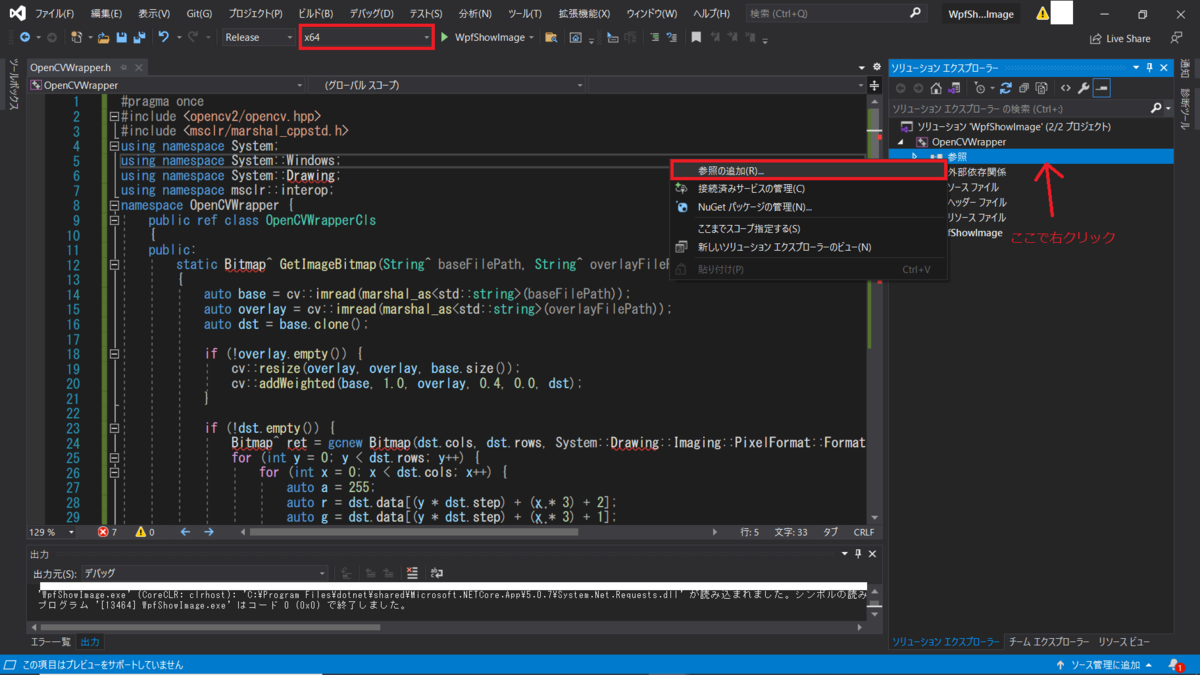Click the Solution Explorer search field
This screenshot has height=675, width=1200.
(1018, 108)
